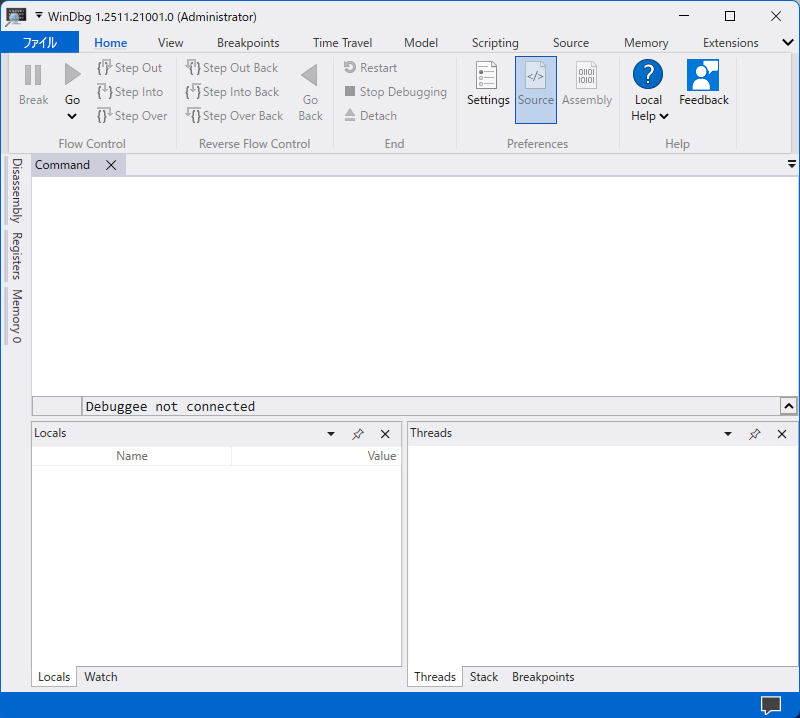Screen dimensions: 800x718
Task: Click the Go play icon
Action: [72, 75]
